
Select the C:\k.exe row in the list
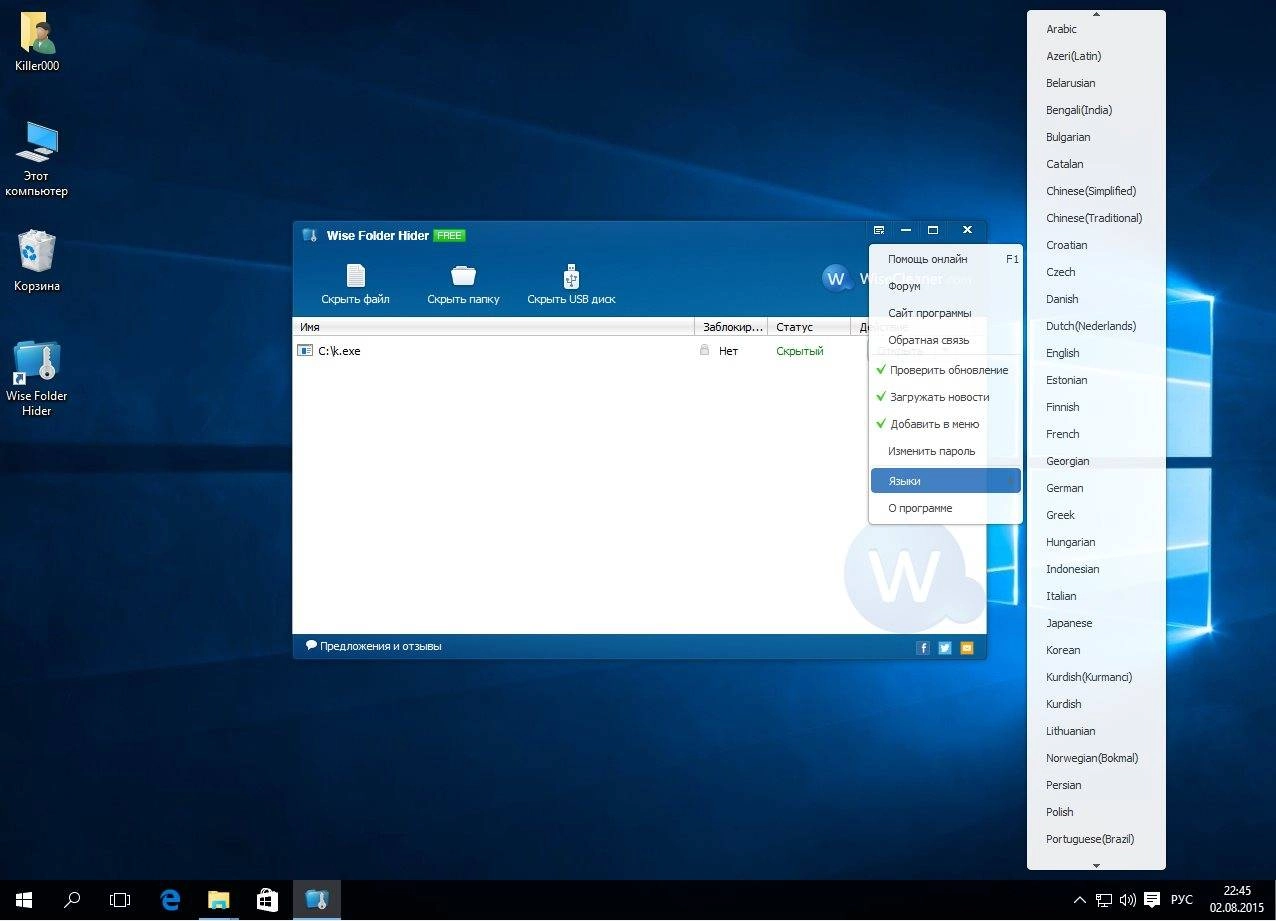(580, 351)
